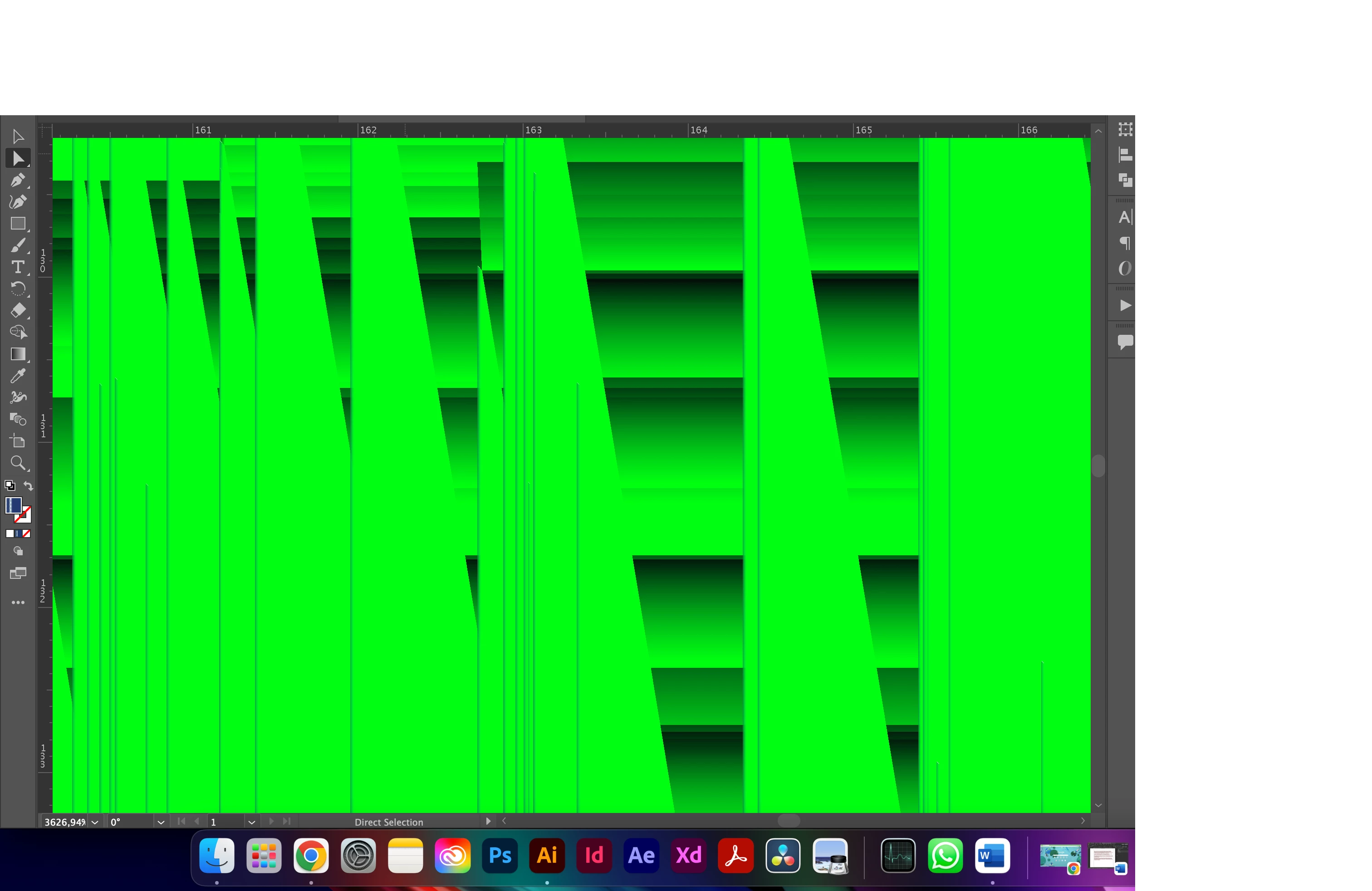Open the Actions panel play button
This screenshot has width=1372, height=891.
coord(1125,305)
